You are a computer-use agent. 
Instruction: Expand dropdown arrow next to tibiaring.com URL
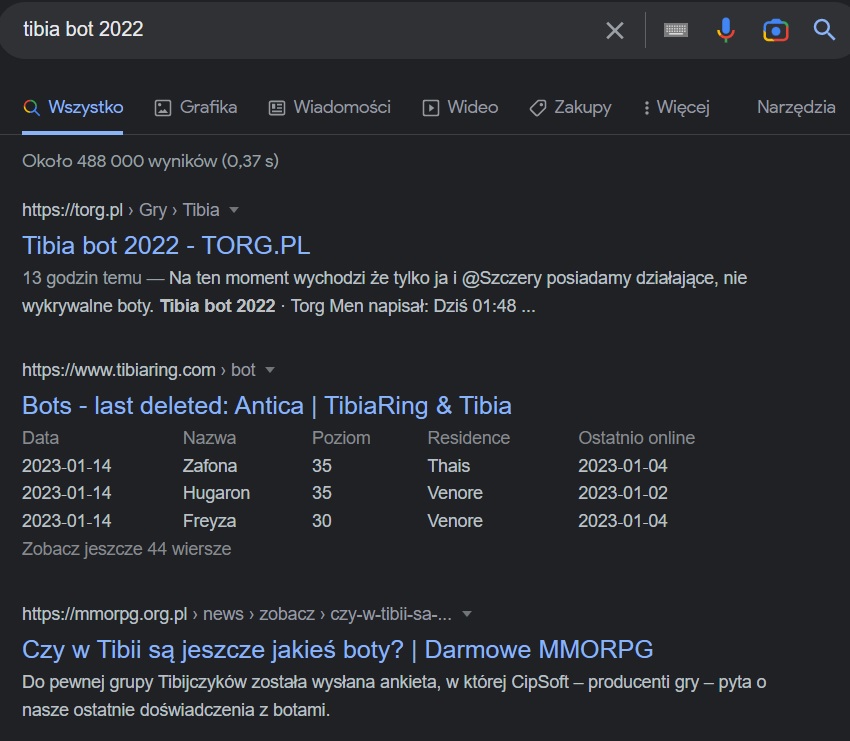click(270, 370)
